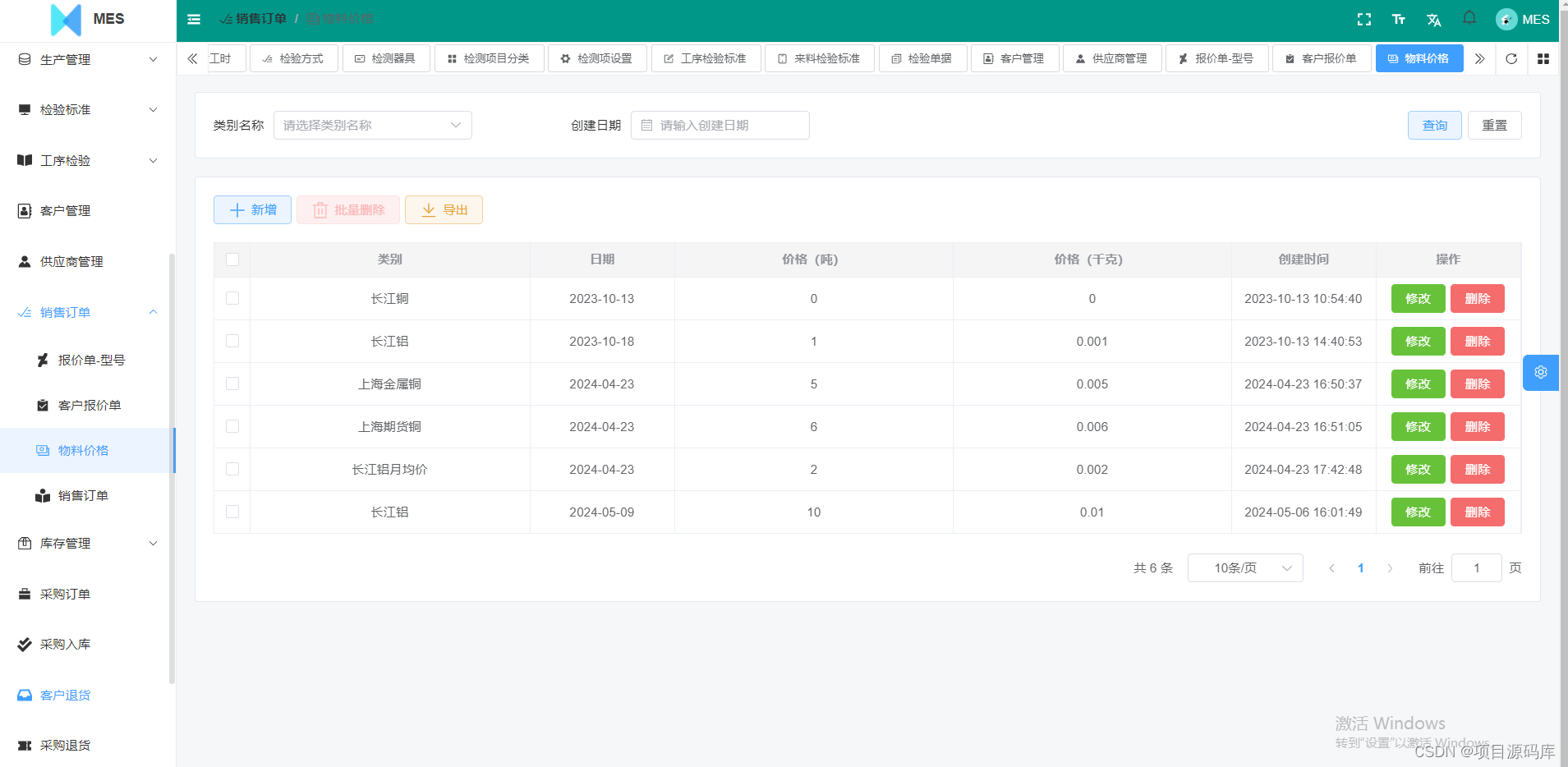Image resolution: width=1568 pixels, height=767 pixels.
Task: Select all rows via the header checkbox
Action: point(232,259)
